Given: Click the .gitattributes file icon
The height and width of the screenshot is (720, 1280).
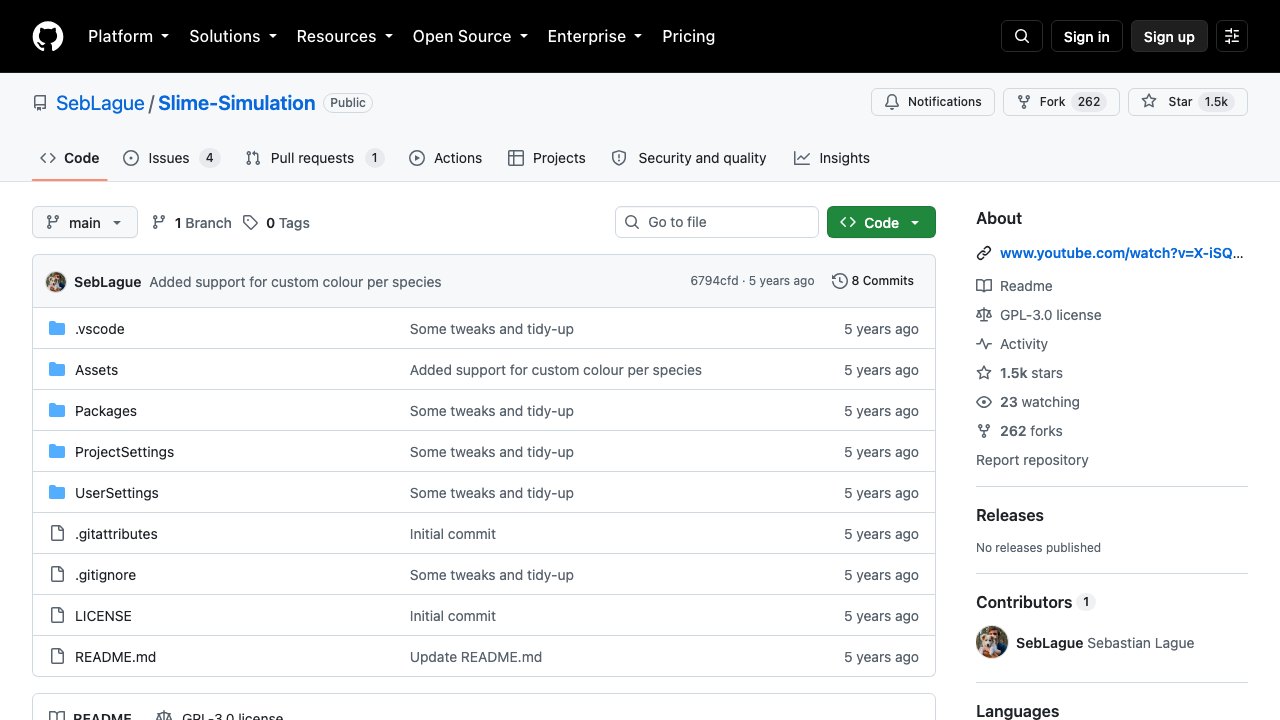Looking at the screenshot, I should point(57,534).
